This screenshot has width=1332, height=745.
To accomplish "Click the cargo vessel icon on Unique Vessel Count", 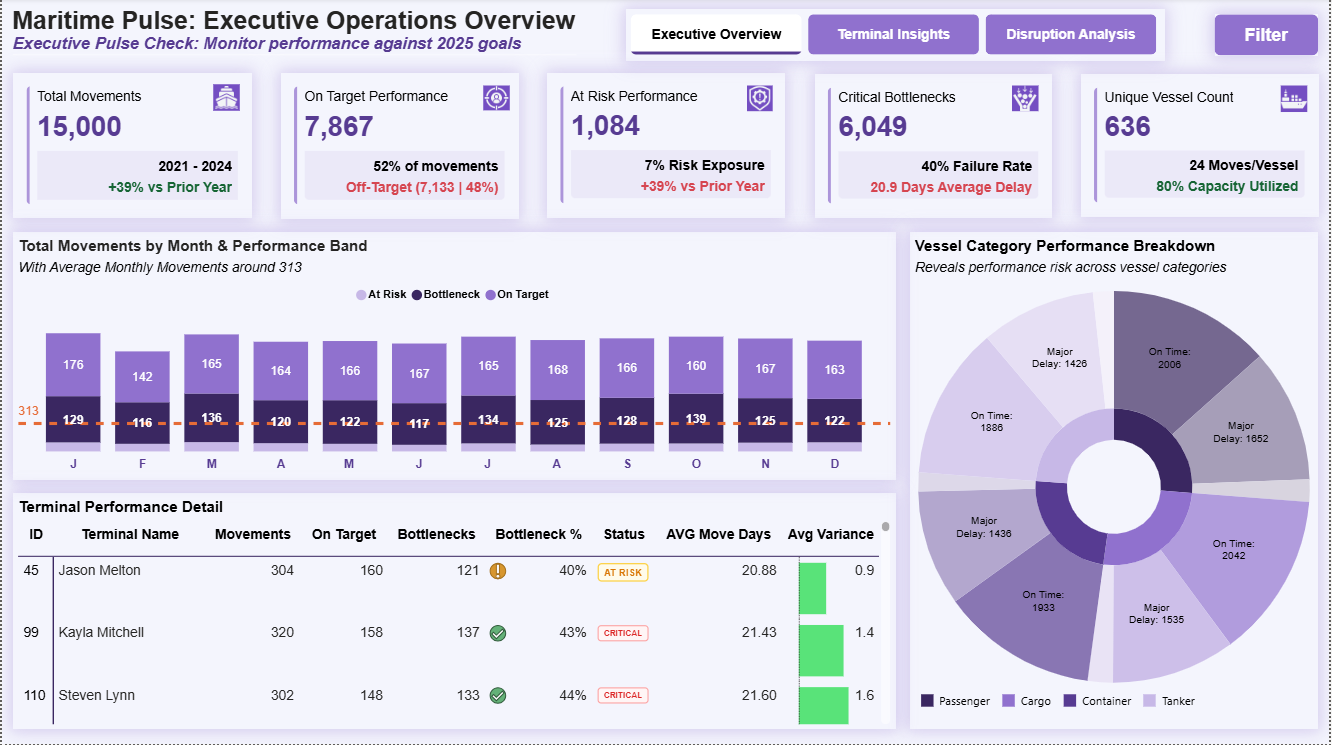I will (x=1294, y=97).
